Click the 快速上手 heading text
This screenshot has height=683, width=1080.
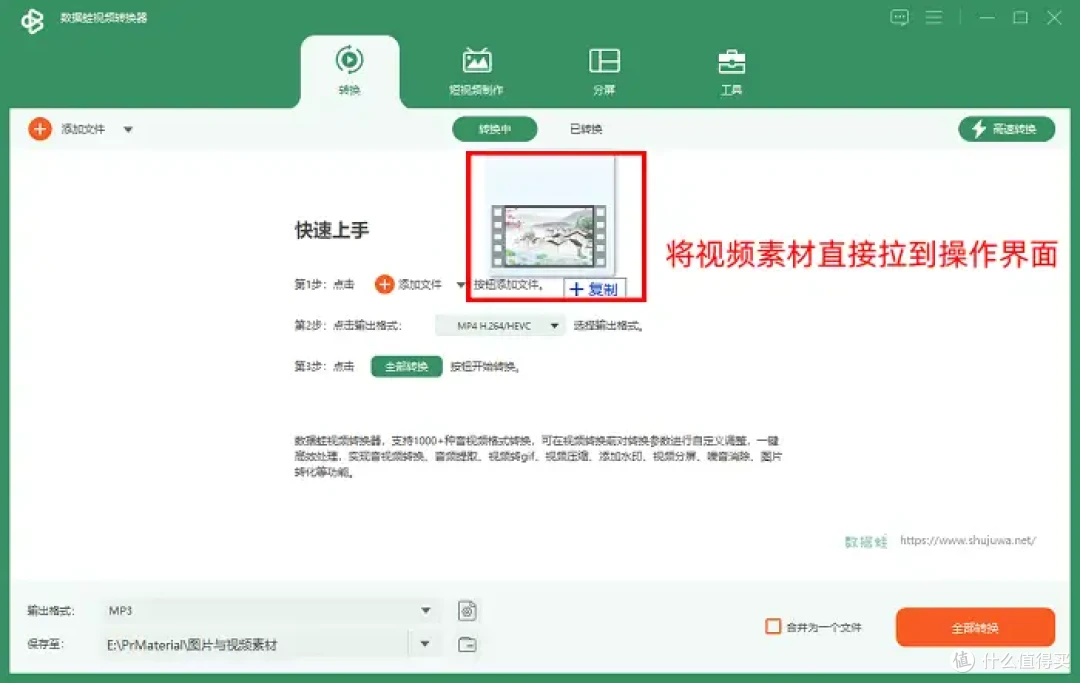[332, 230]
